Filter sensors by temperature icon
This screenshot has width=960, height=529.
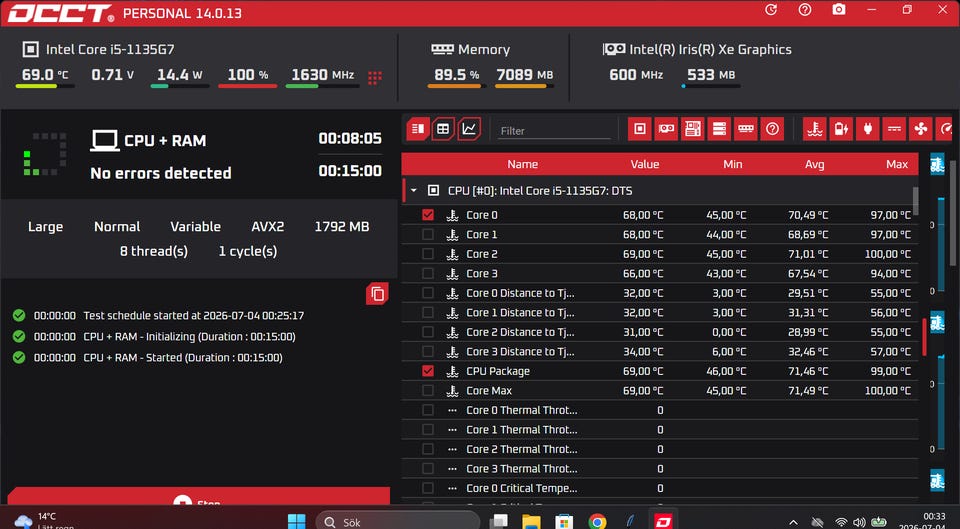[x=814, y=129]
